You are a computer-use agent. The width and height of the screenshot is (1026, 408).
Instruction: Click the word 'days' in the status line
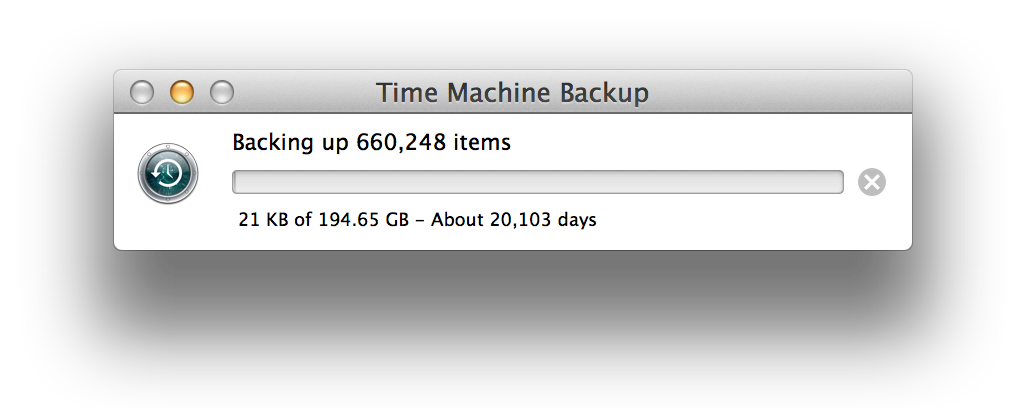pyautogui.click(x=577, y=220)
